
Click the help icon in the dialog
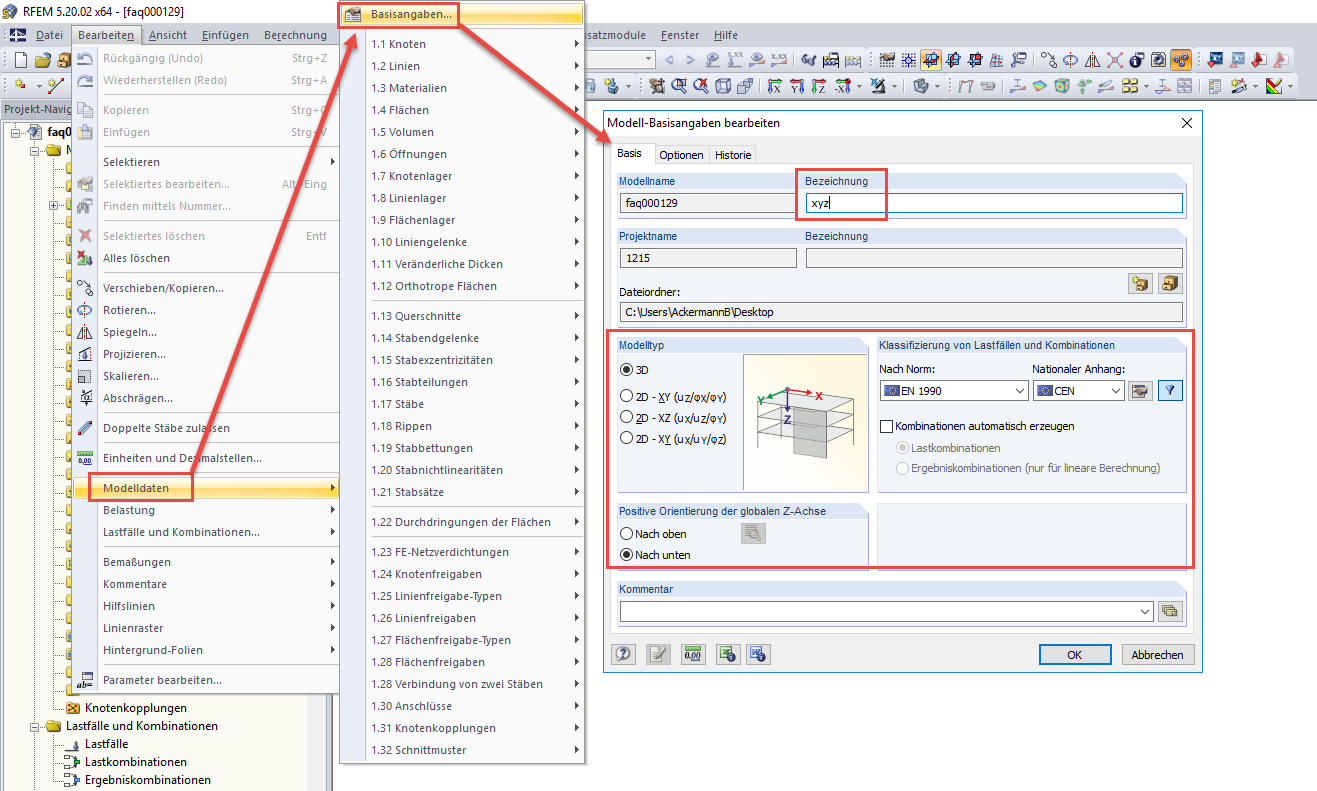click(624, 655)
